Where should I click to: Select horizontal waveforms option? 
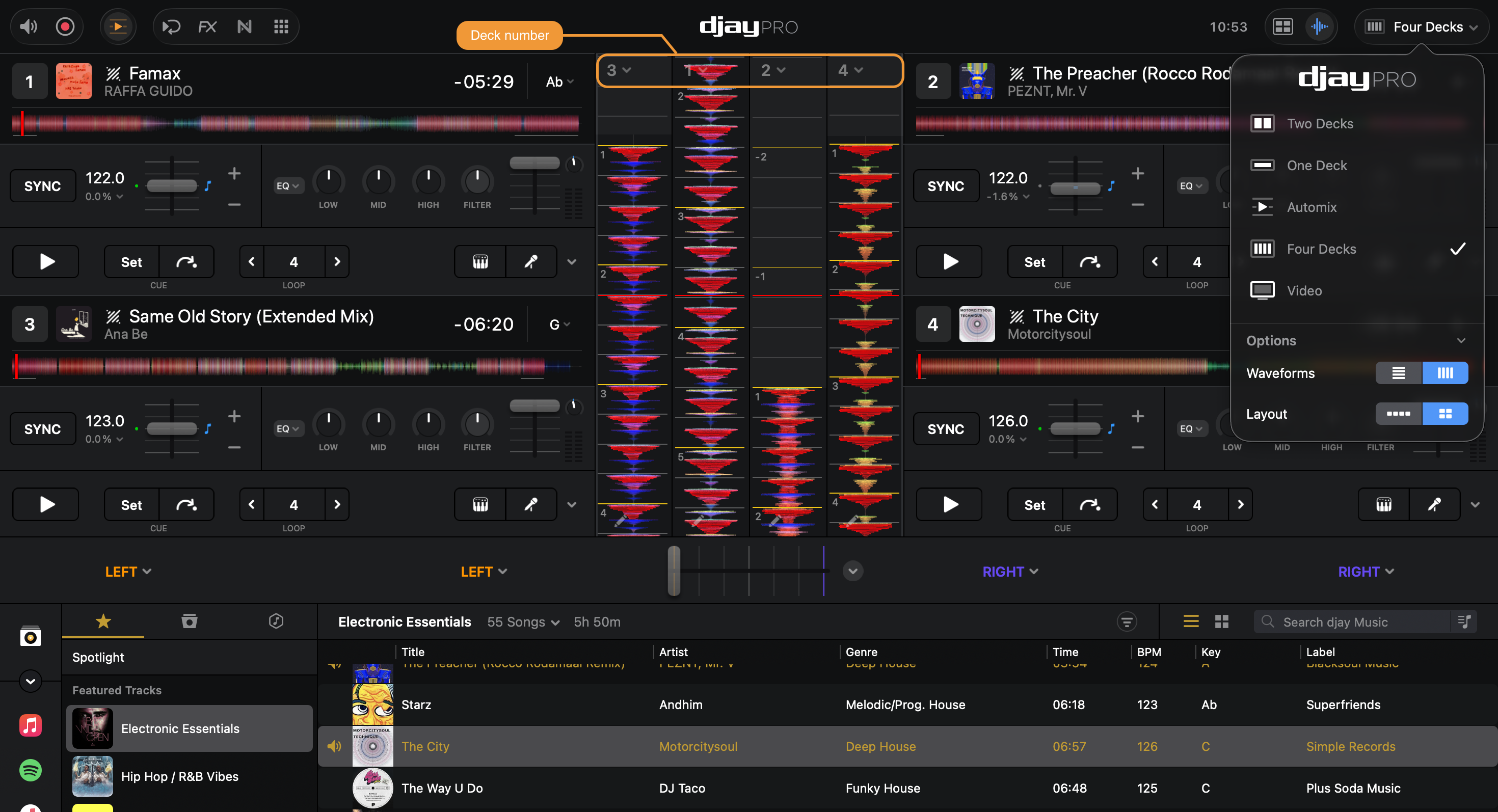pos(1398,372)
